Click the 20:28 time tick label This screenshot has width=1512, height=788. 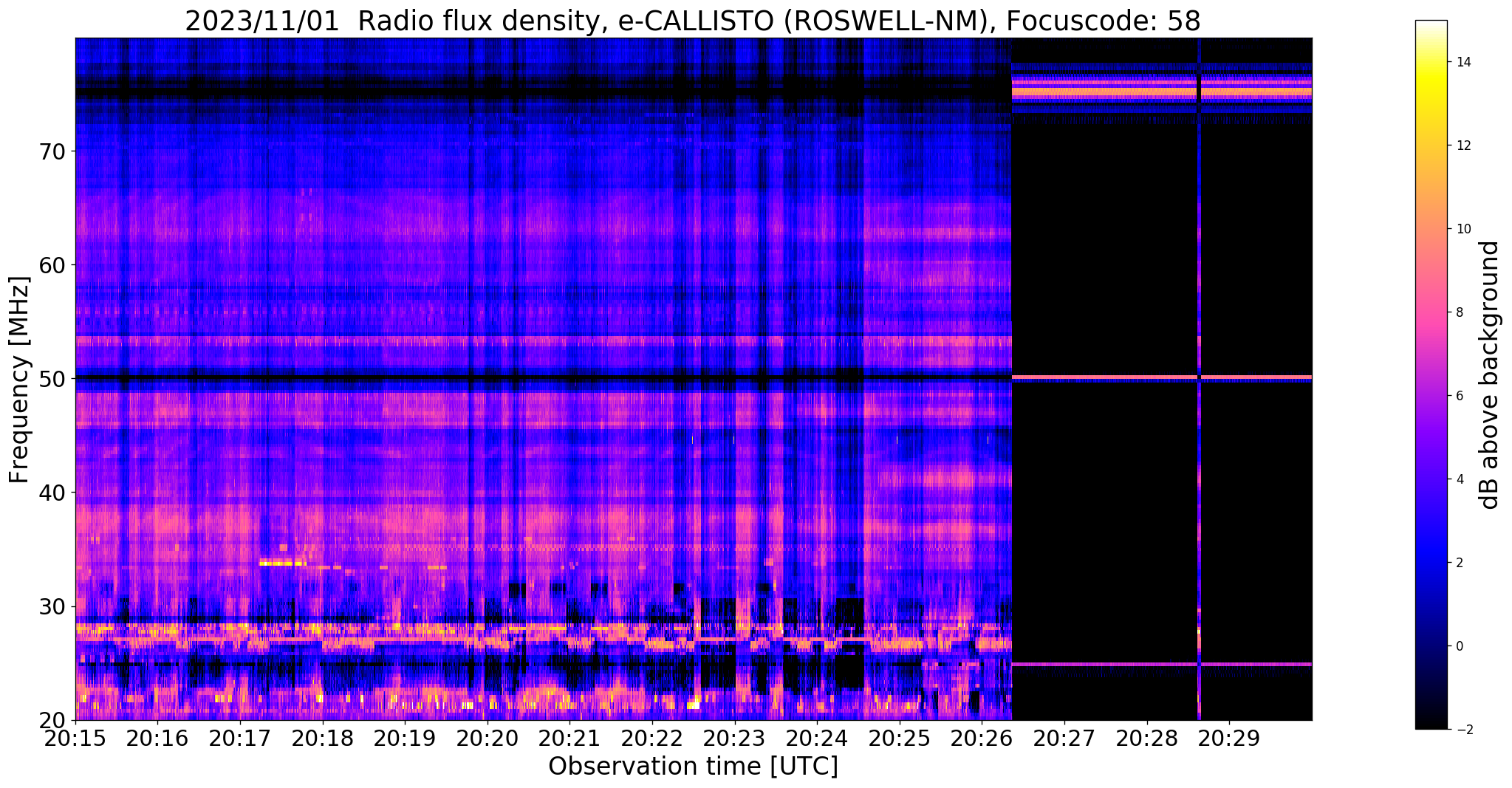click(x=1146, y=738)
